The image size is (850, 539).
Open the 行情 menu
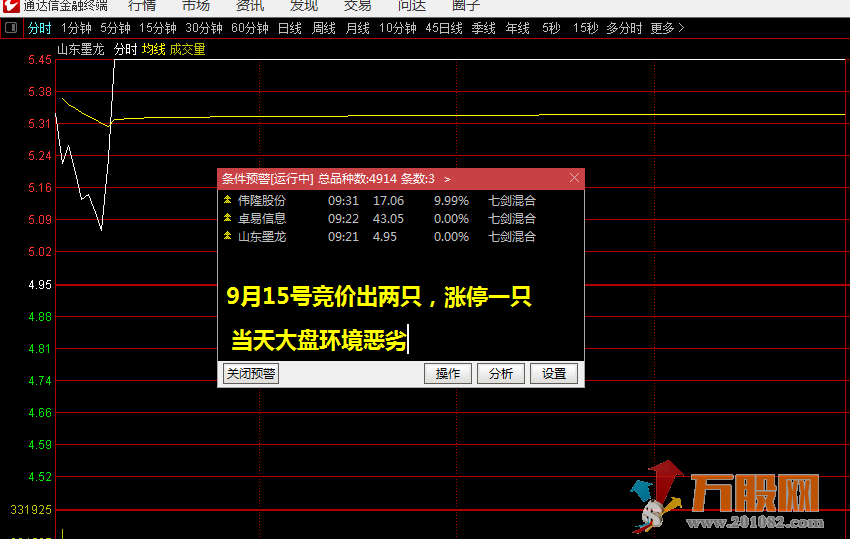[142, 6]
